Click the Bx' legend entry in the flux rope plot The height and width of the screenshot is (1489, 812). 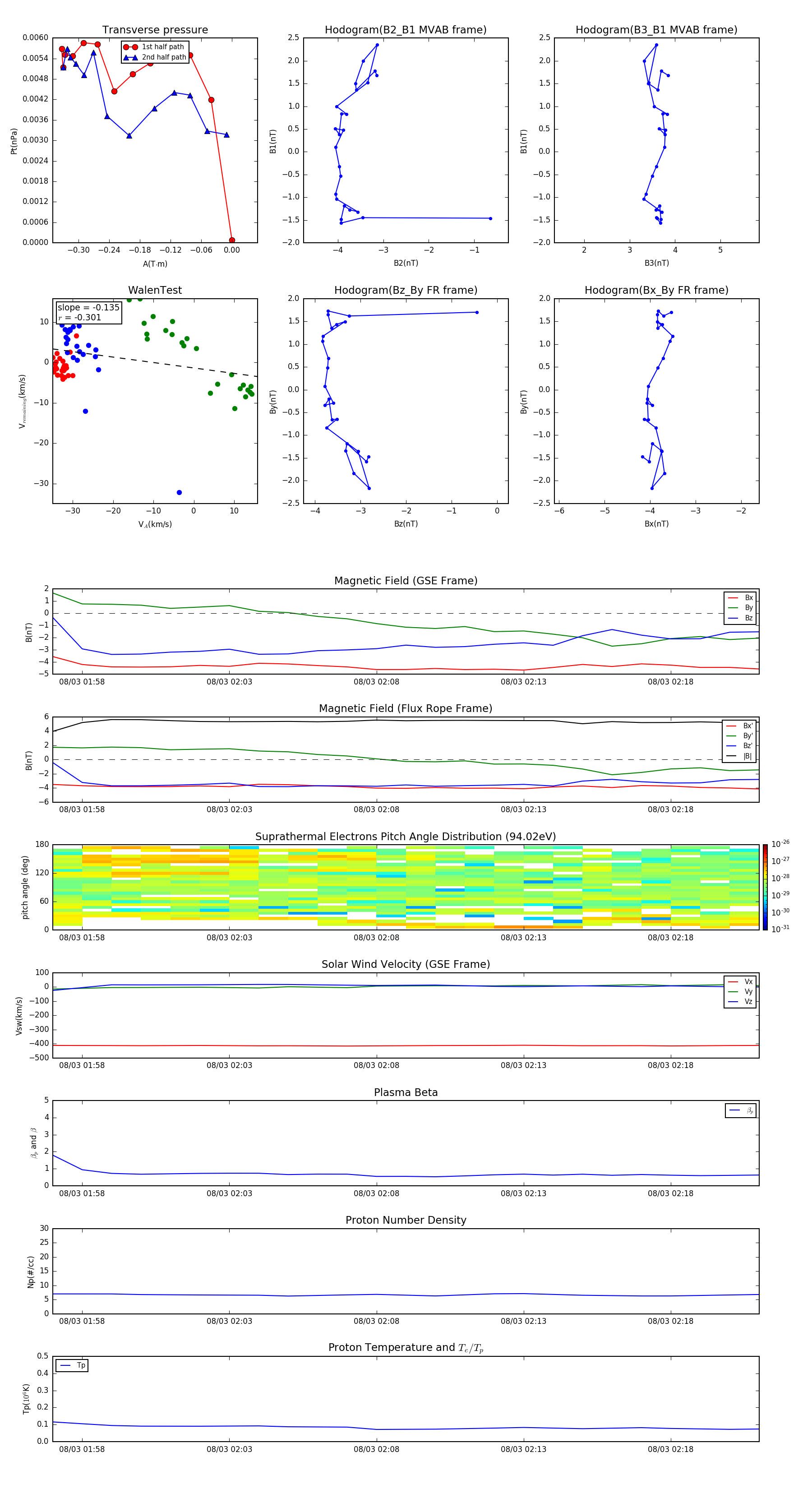739,726
